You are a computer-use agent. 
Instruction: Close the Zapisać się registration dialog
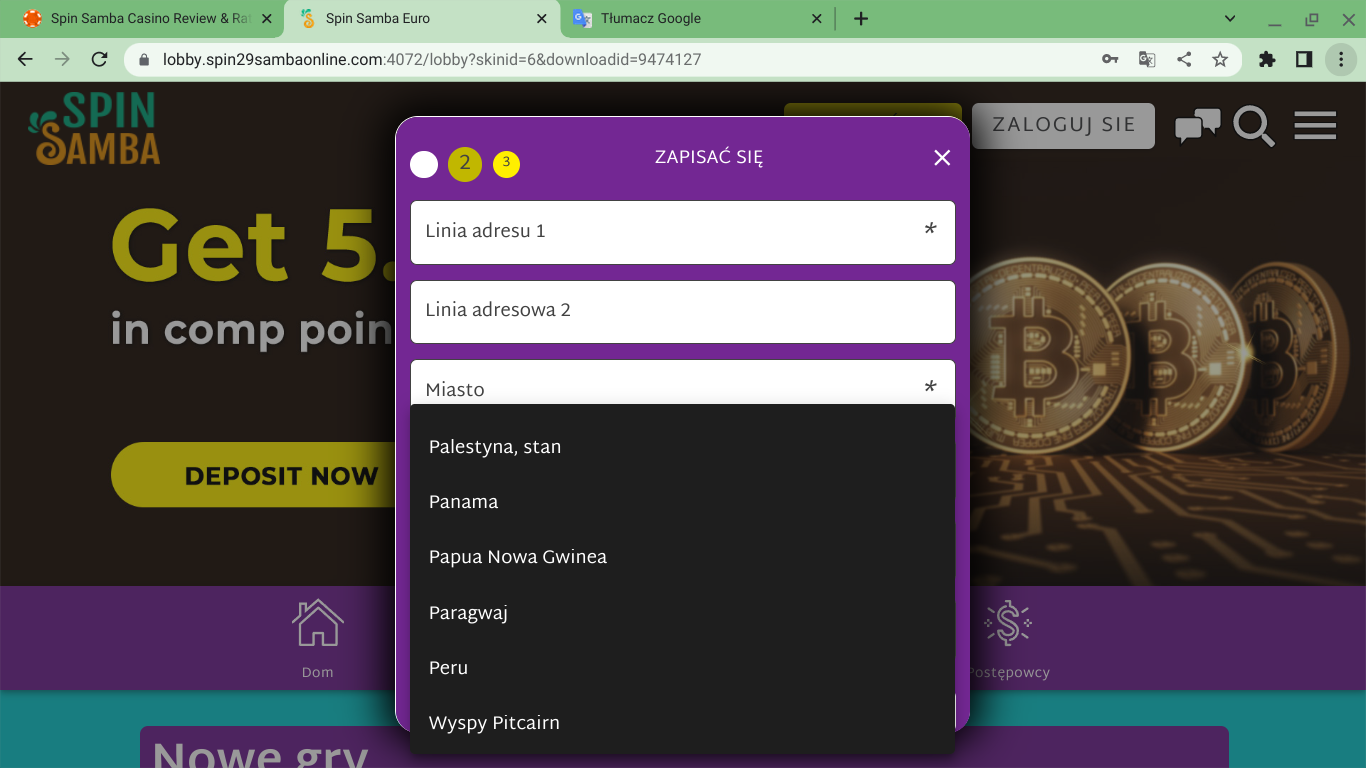(942, 158)
